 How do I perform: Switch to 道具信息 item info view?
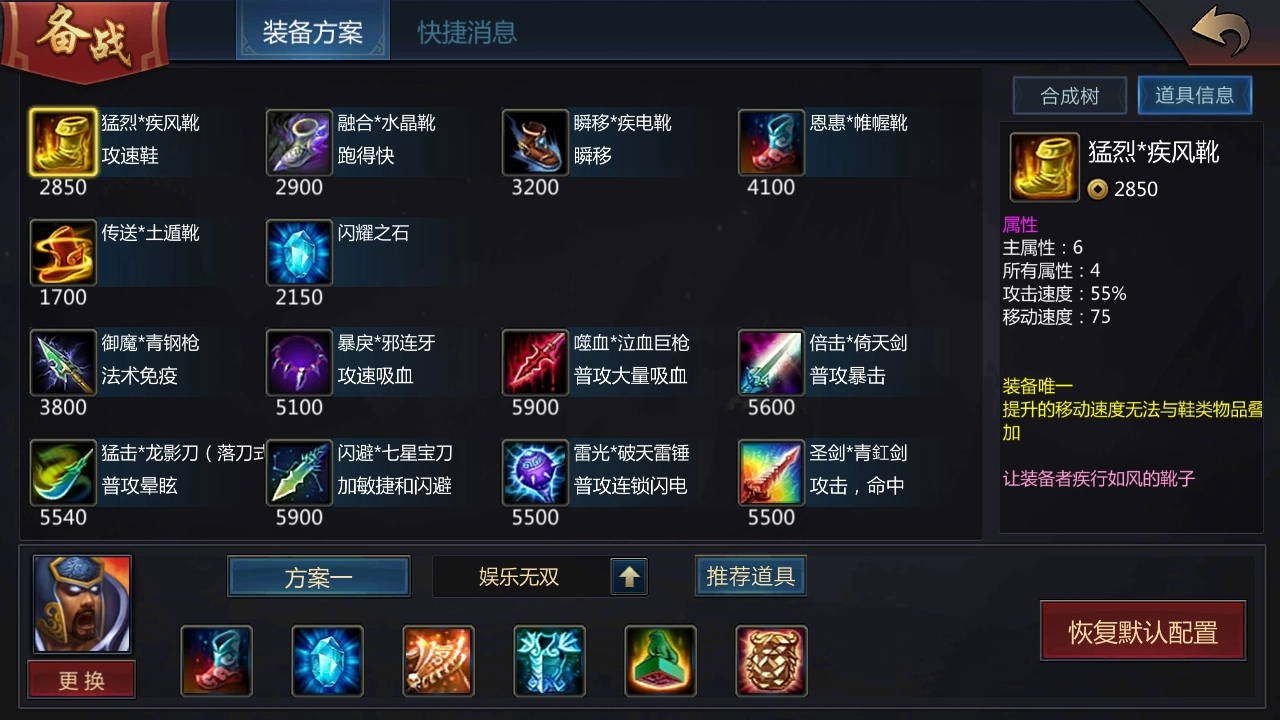tap(1194, 95)
